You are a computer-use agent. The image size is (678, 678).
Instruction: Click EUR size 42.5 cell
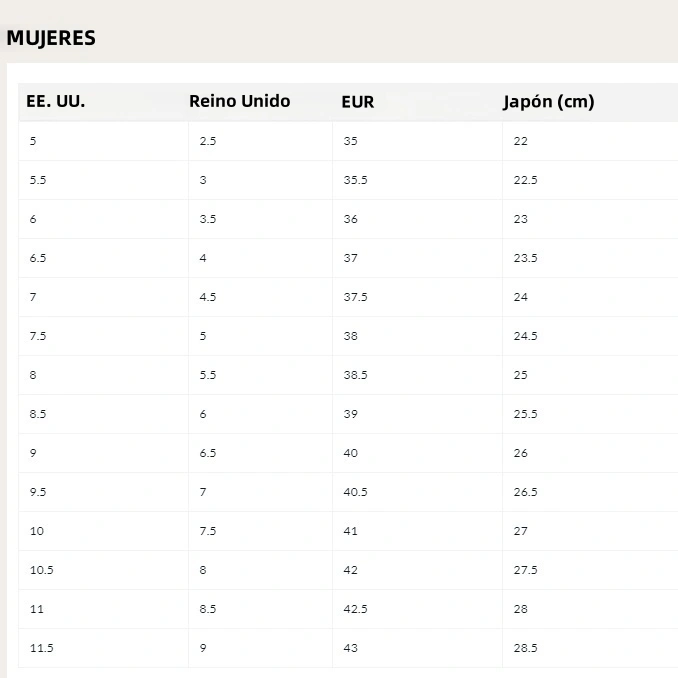(x=355, y=609)
